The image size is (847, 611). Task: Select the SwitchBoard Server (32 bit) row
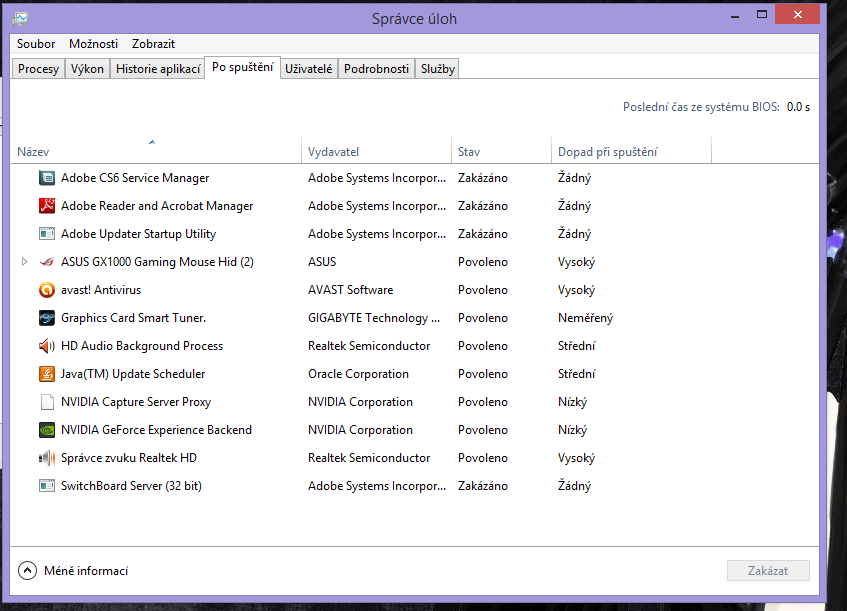pos(132,486)
